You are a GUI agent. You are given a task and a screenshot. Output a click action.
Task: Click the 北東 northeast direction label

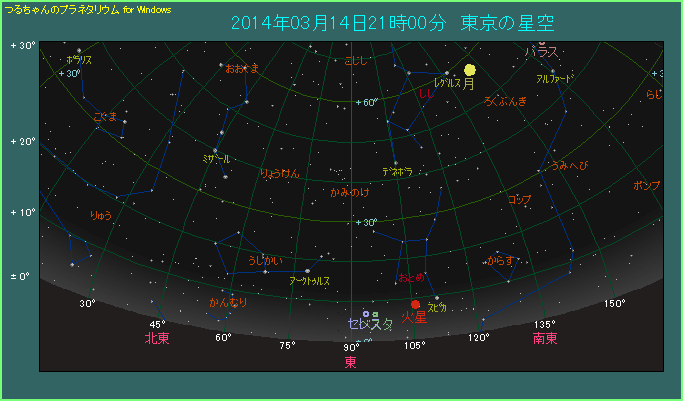pyautogui.click(x=157, y=338)
